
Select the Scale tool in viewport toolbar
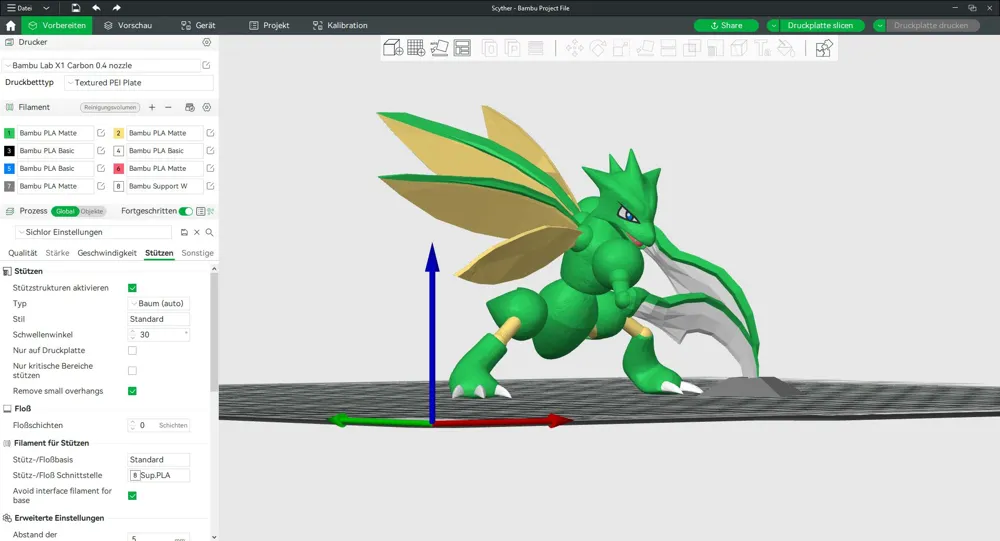621,48
